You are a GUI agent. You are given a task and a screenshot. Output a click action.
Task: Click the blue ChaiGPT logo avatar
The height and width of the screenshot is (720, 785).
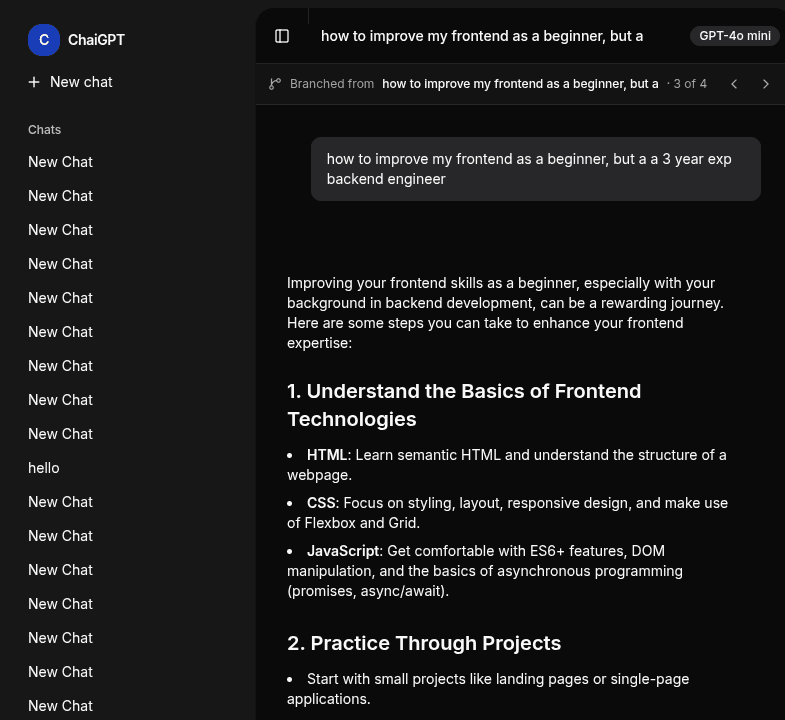click(x=44, y=40)
